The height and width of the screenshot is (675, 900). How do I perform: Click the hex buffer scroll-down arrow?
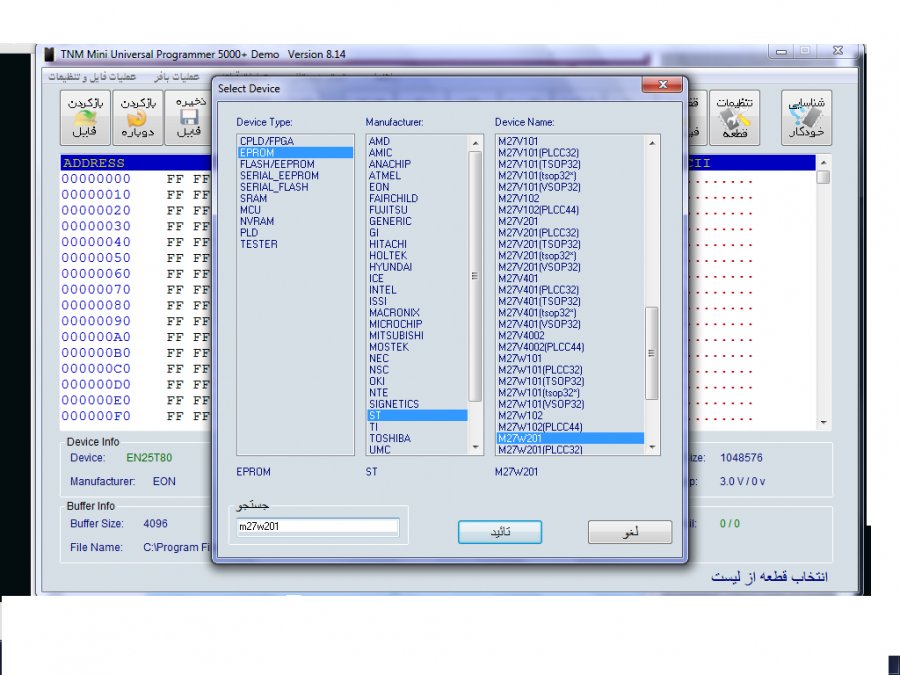[x=824, y=423]
